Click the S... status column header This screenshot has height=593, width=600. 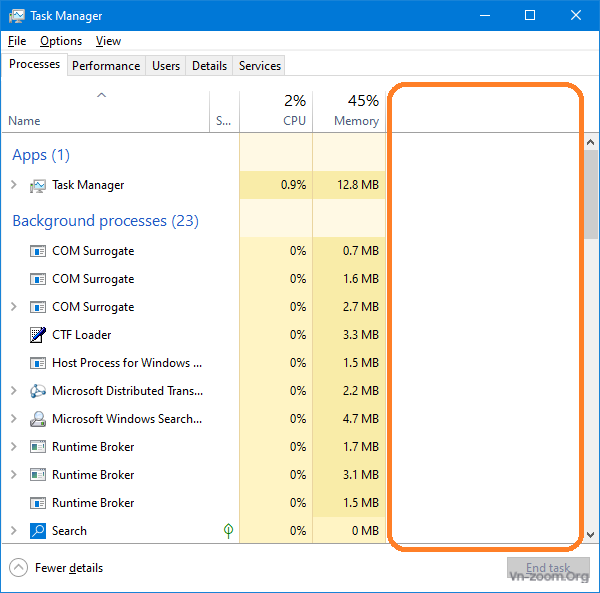click(x=224, y=112)
